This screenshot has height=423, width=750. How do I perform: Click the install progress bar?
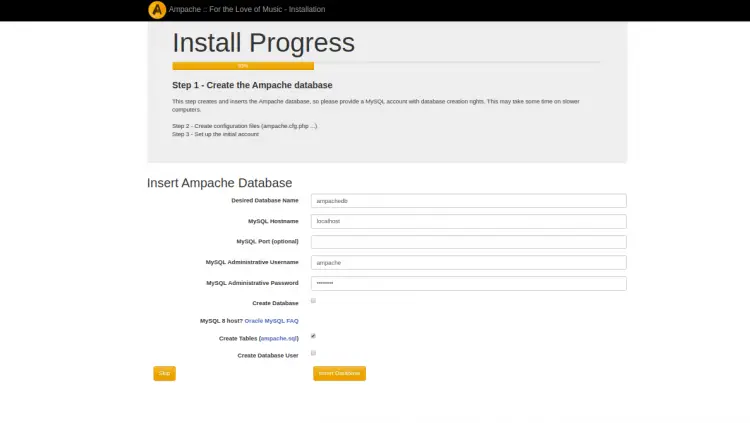243,66
